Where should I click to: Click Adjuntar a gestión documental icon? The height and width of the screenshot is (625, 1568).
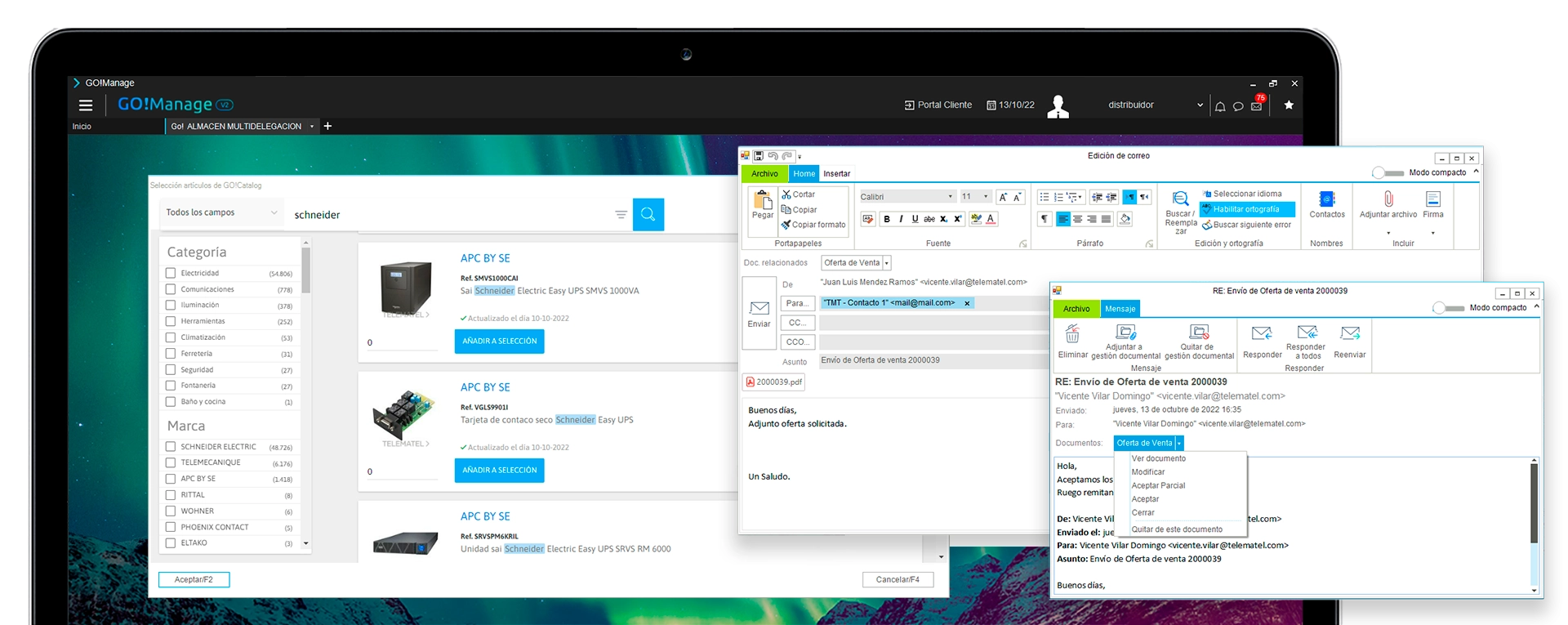click(1125, 342)
